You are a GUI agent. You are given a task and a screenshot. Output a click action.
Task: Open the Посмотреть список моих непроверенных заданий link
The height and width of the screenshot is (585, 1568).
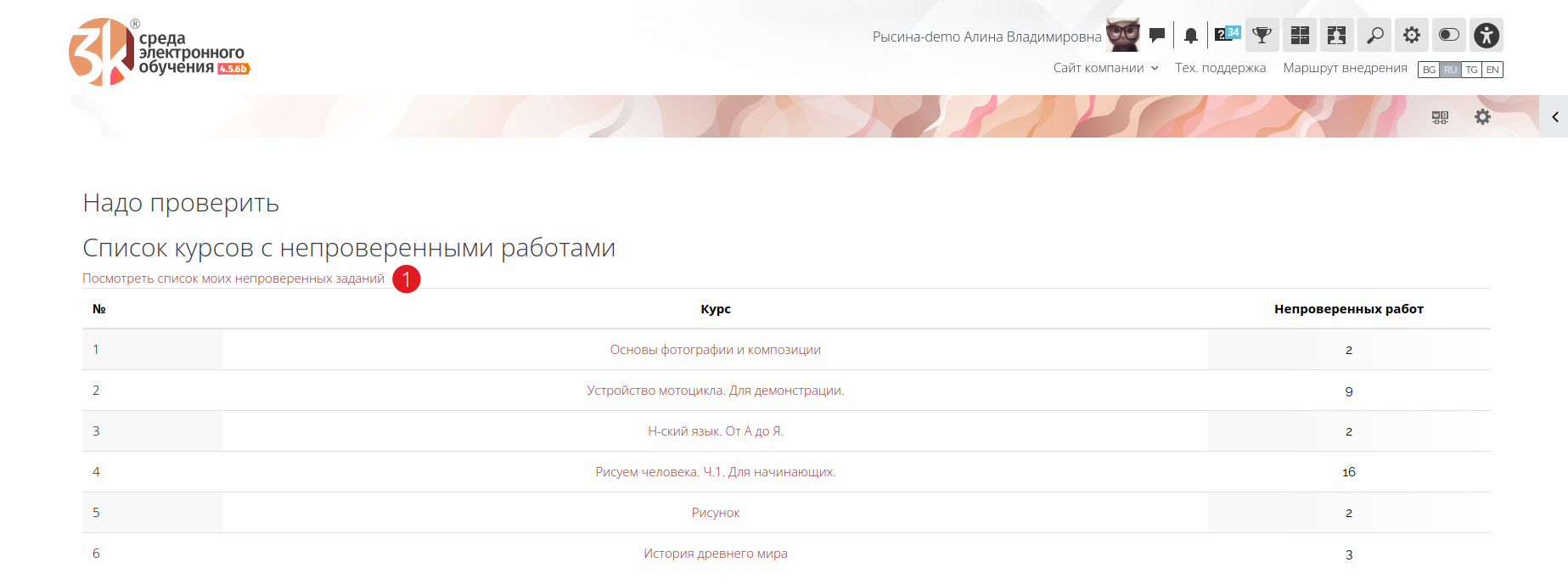[x=233, y=278]
